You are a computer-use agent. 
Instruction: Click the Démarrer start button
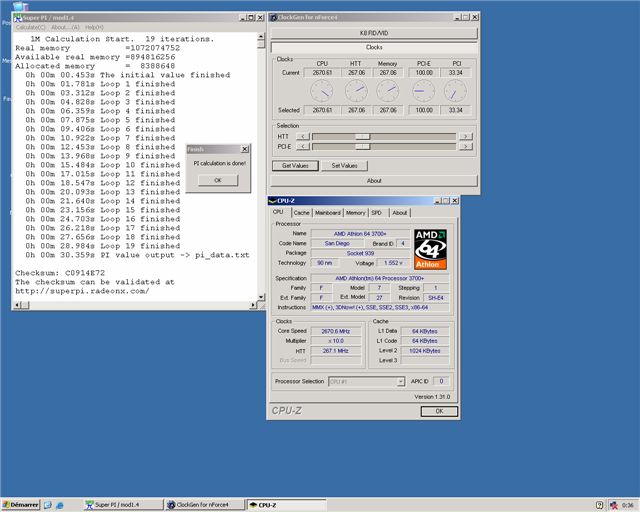[x=20, y=505]
